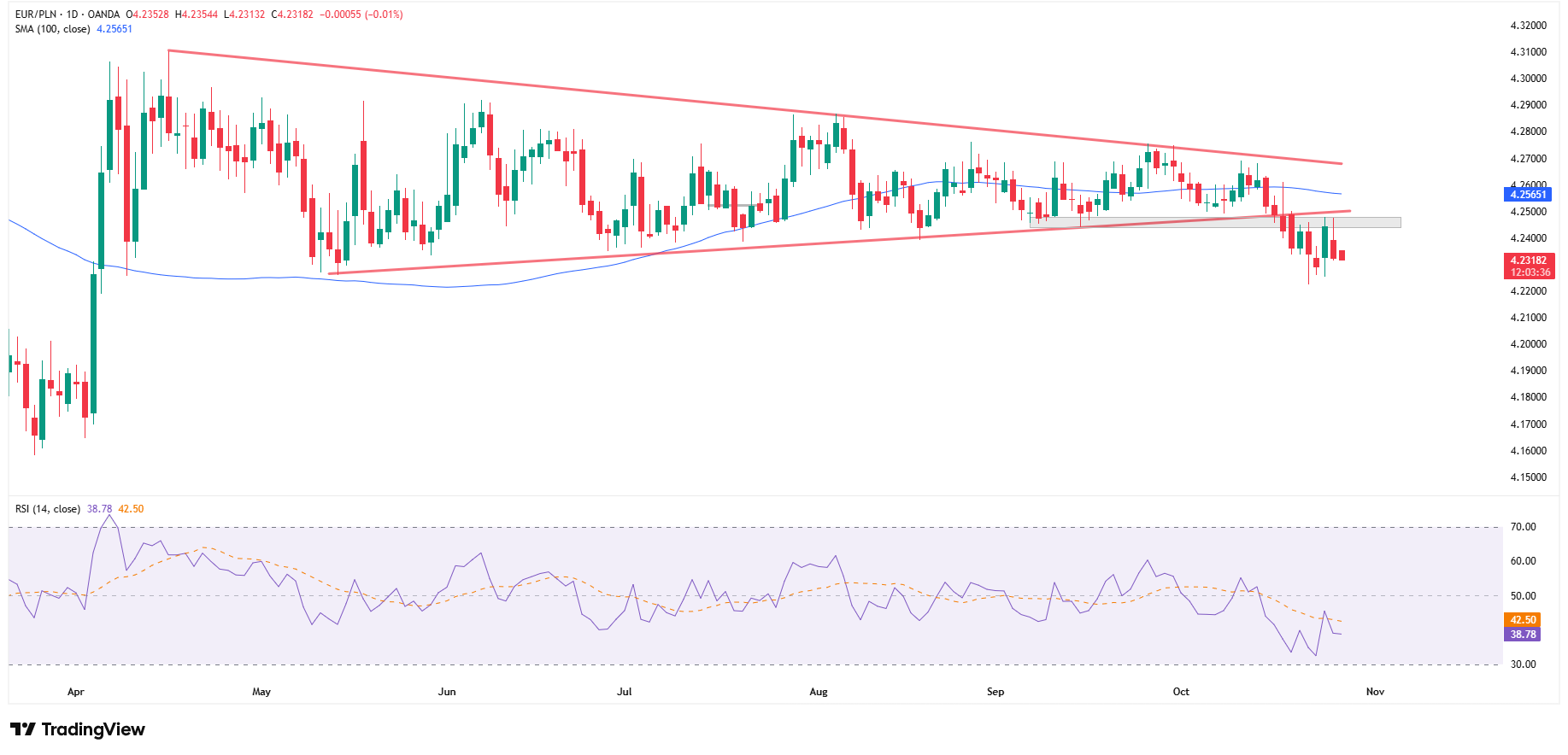Click the candle countdown timer 12:03:36

[x=1530, y=272]
